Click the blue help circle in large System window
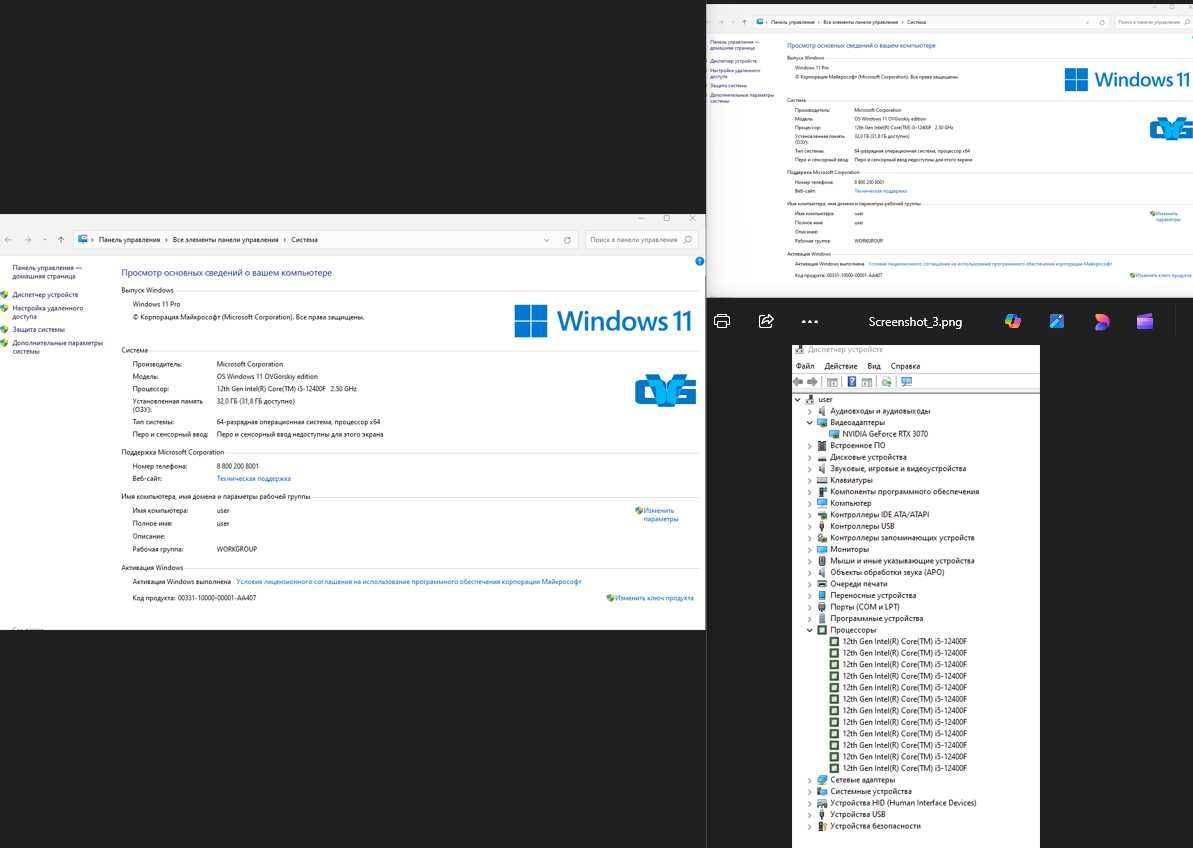Screen dimensions: 1193x848 [699, 261]
